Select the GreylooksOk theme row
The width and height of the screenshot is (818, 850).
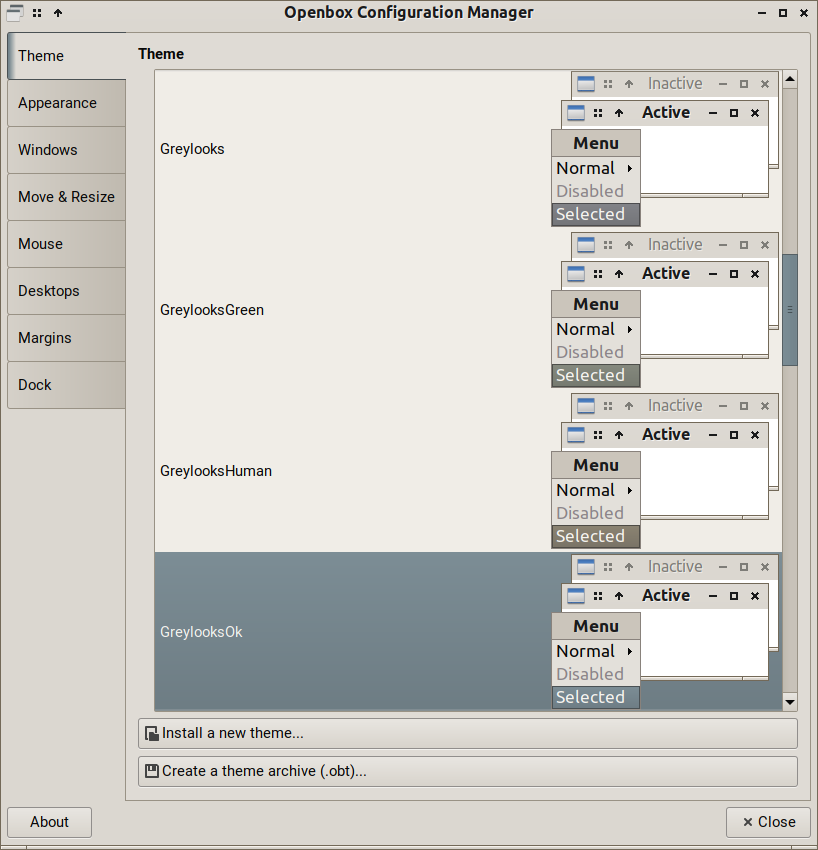click(x=468, y=632)
